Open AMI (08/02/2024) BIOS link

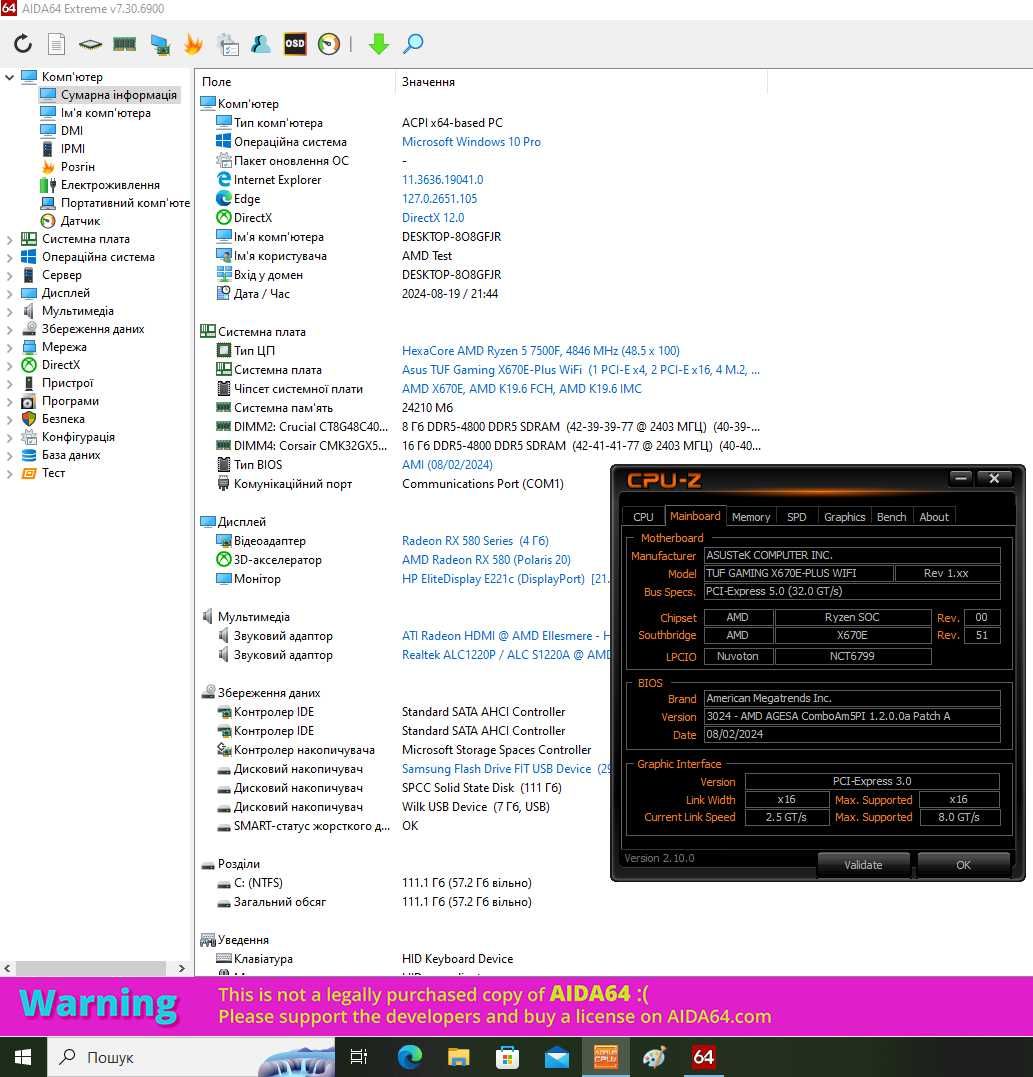click(447, 464)
